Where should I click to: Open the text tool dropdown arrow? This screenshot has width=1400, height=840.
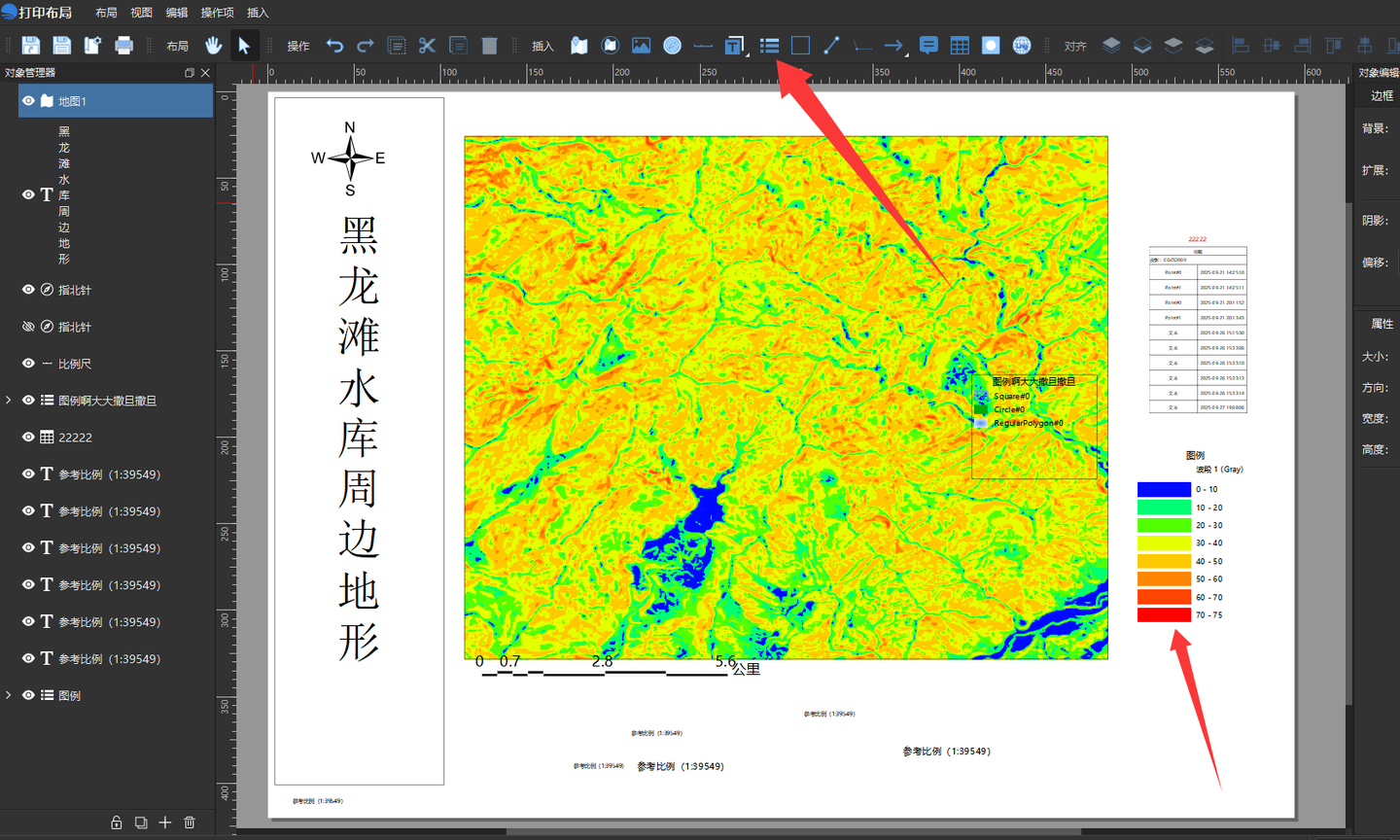(x=748, y=55)
